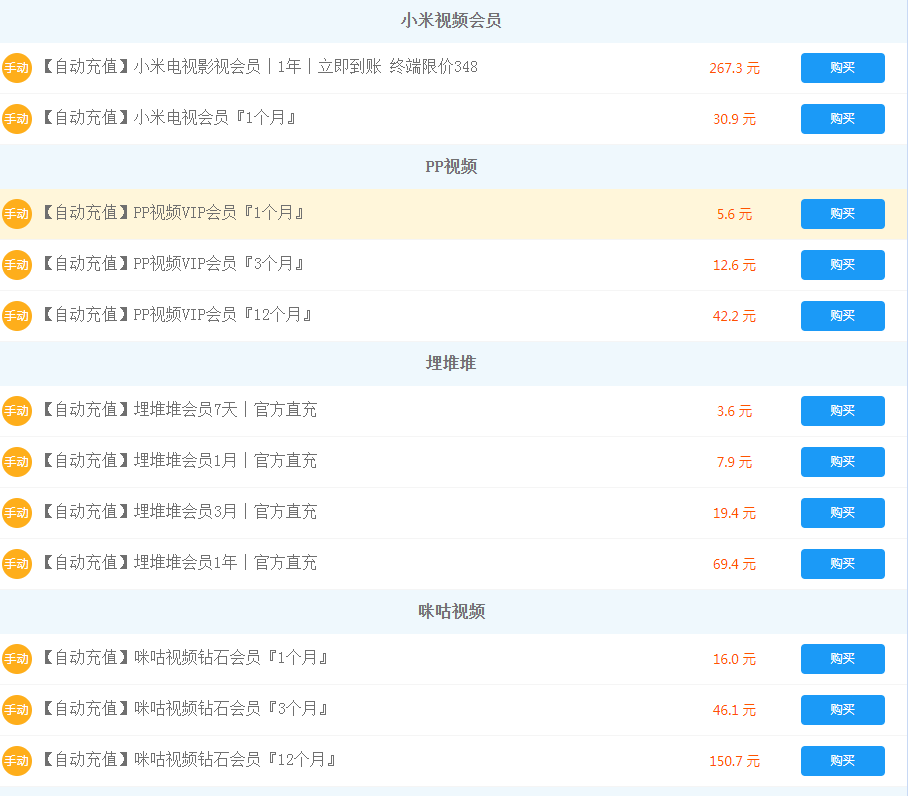Click the 46.1 元 price
This screenshot has width=909, height=796.
click(x=735, y=711)
